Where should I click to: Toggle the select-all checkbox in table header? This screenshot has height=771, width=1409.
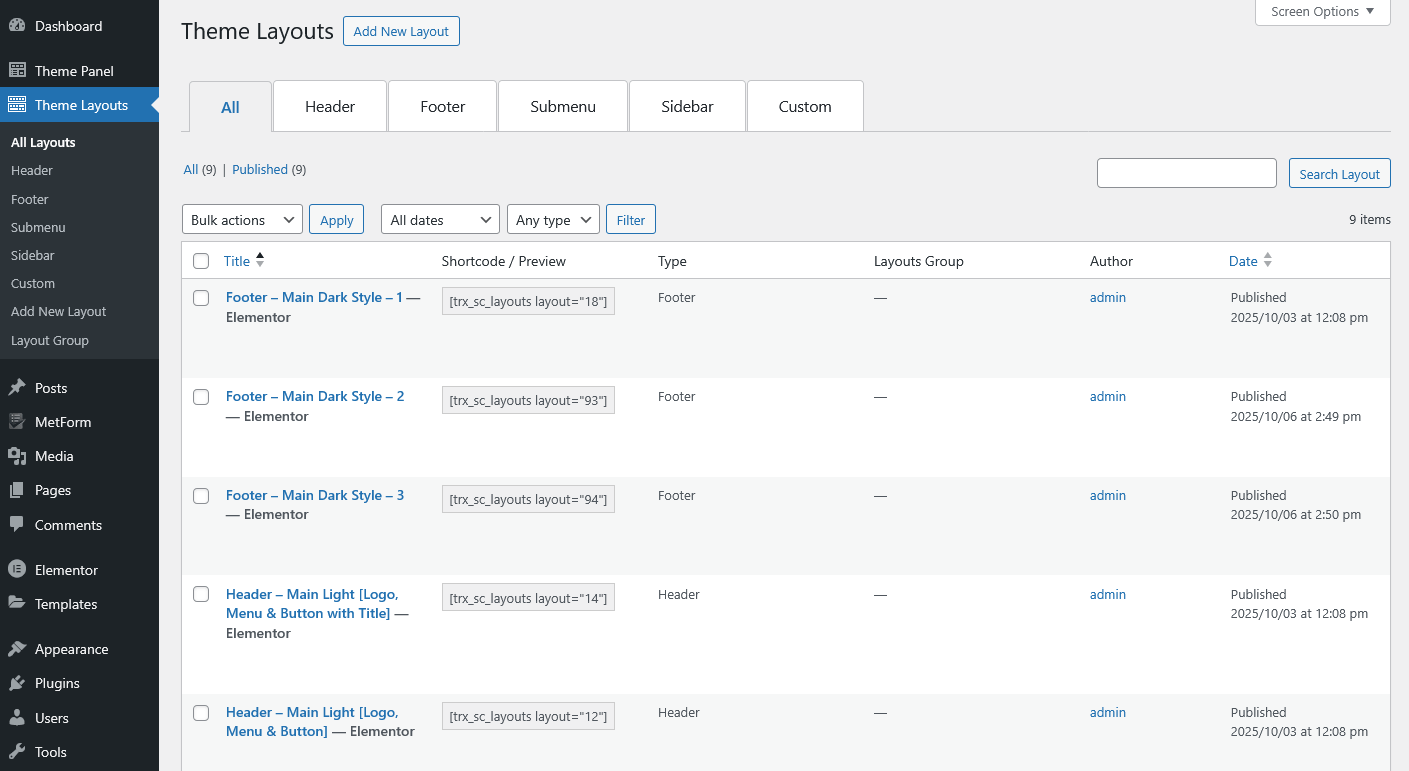click(x=201, y=261)
